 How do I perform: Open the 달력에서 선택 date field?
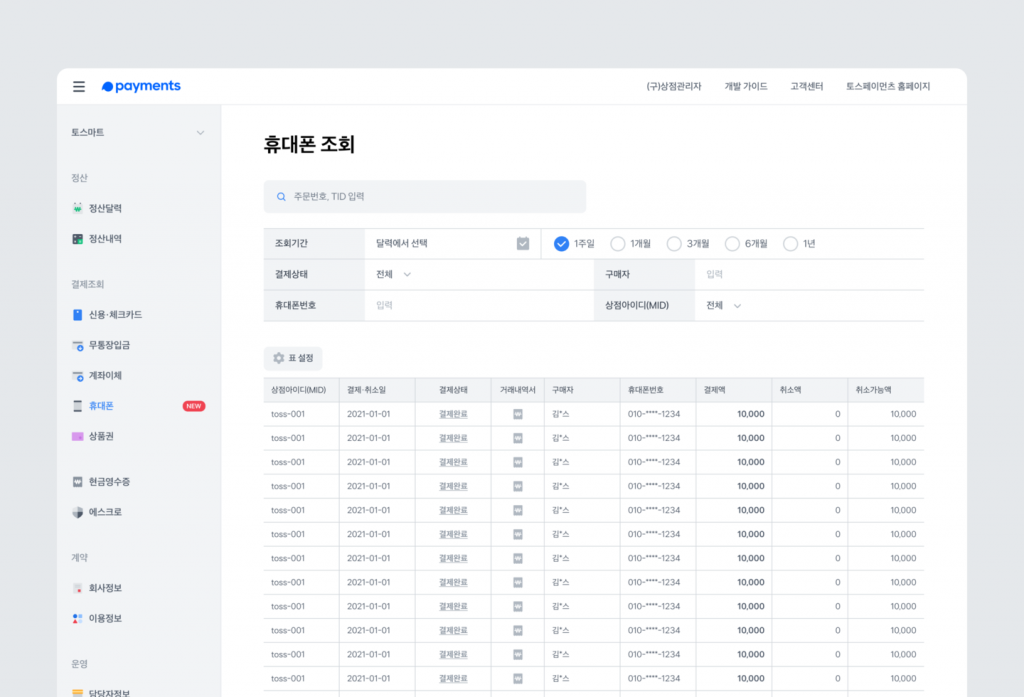(x=453, y=244)
